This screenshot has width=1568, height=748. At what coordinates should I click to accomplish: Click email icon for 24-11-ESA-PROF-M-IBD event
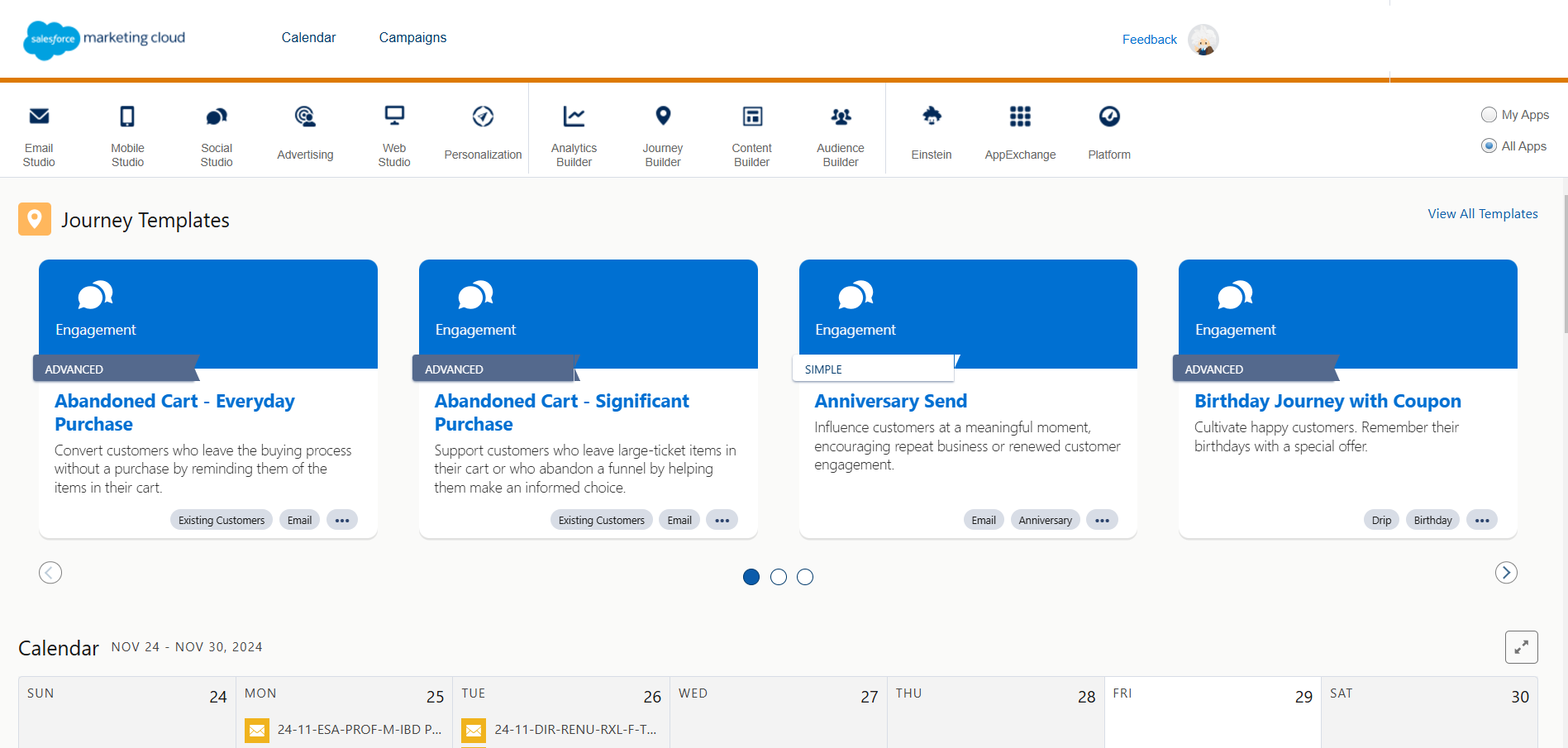257,731
